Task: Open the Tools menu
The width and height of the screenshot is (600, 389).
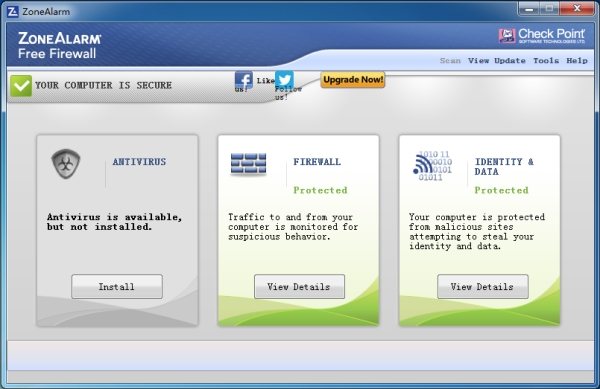Action: click(546, 60)
